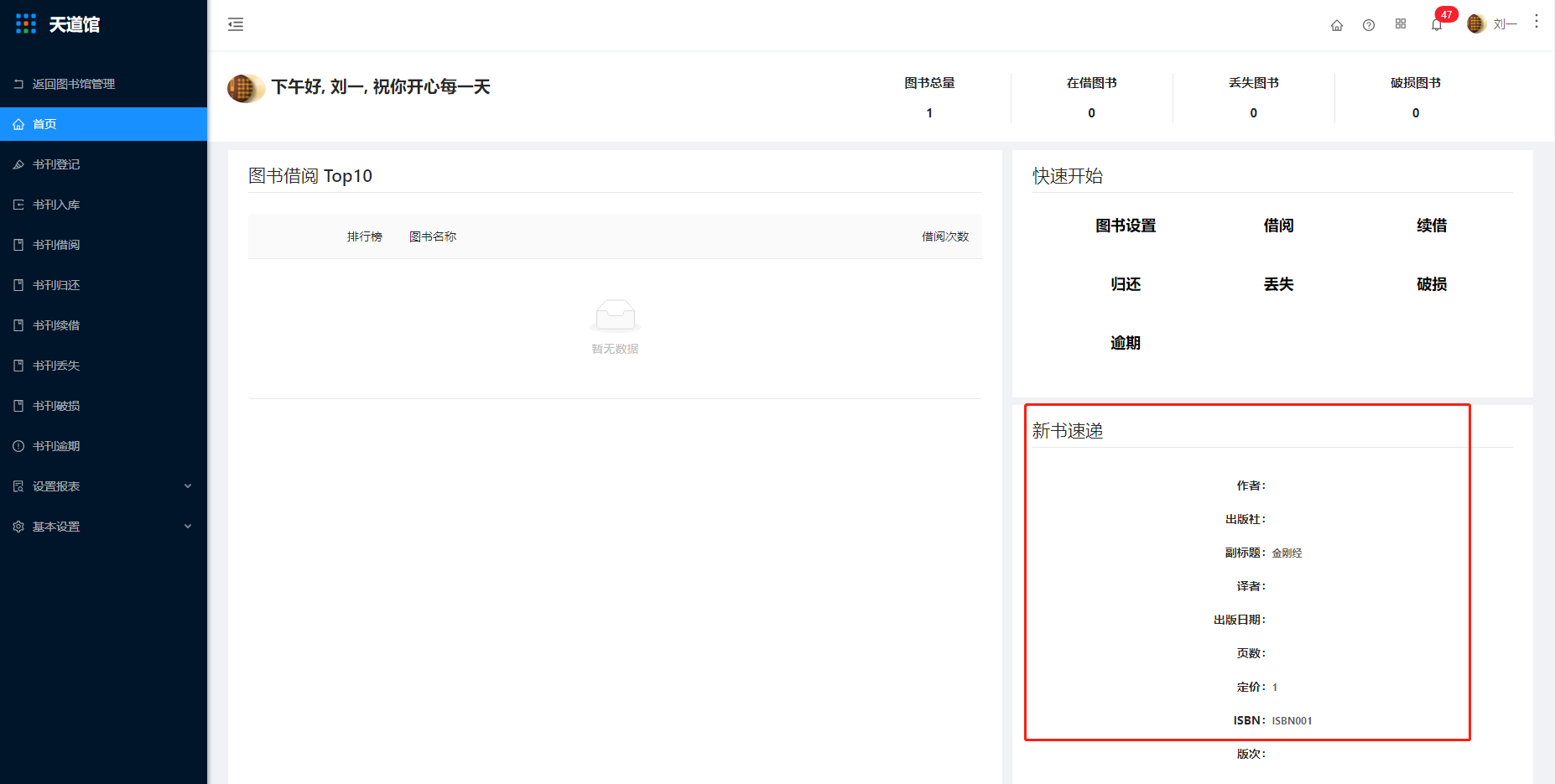The image size is (1555, 784).
Task: Click the 图书借阅 Top10 heading
Action: (x=310, y=176)
